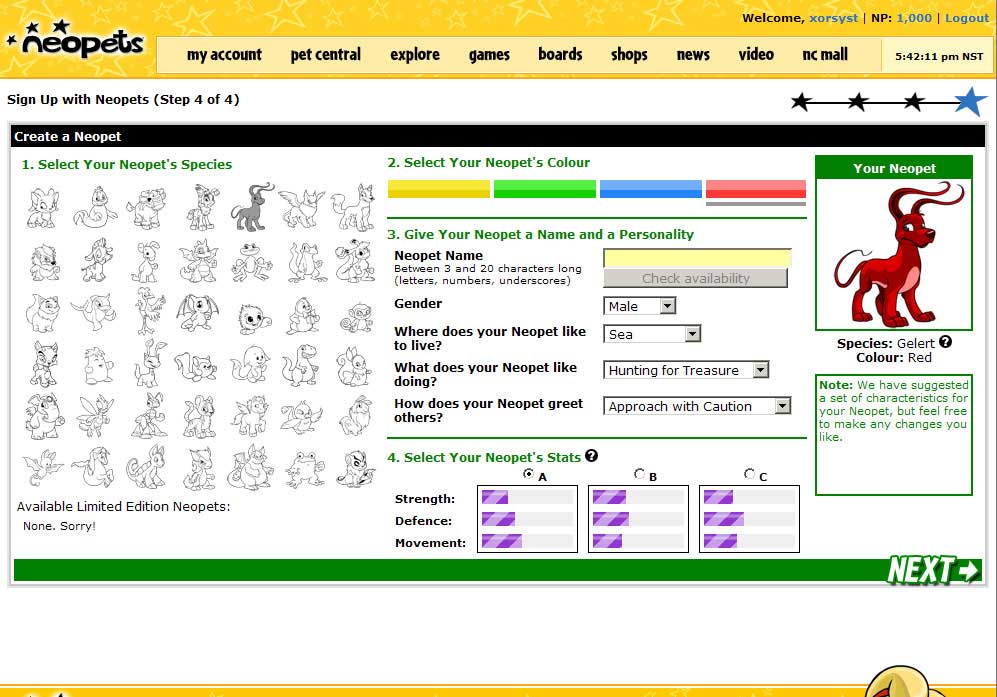The image size is (997, 697).
Task: Pick the Mynci monkey species
Action: pyautogui.click(x=355, y=315)
